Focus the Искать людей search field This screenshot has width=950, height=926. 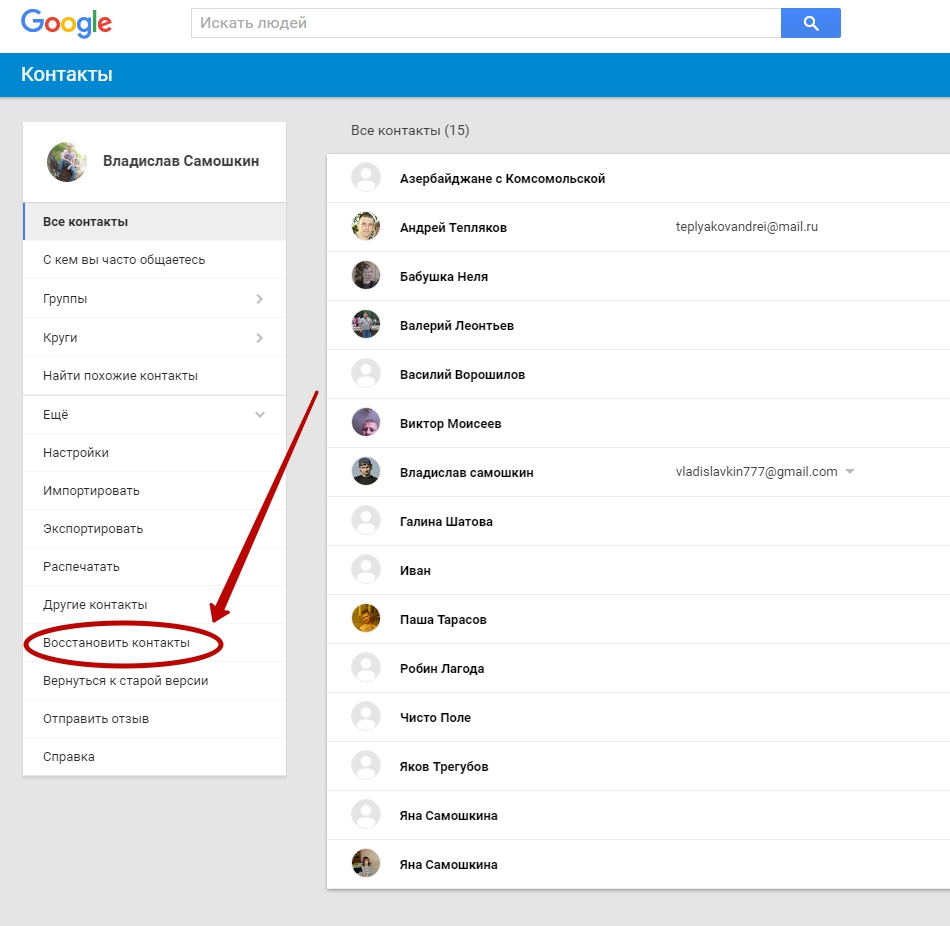[486, 23]
